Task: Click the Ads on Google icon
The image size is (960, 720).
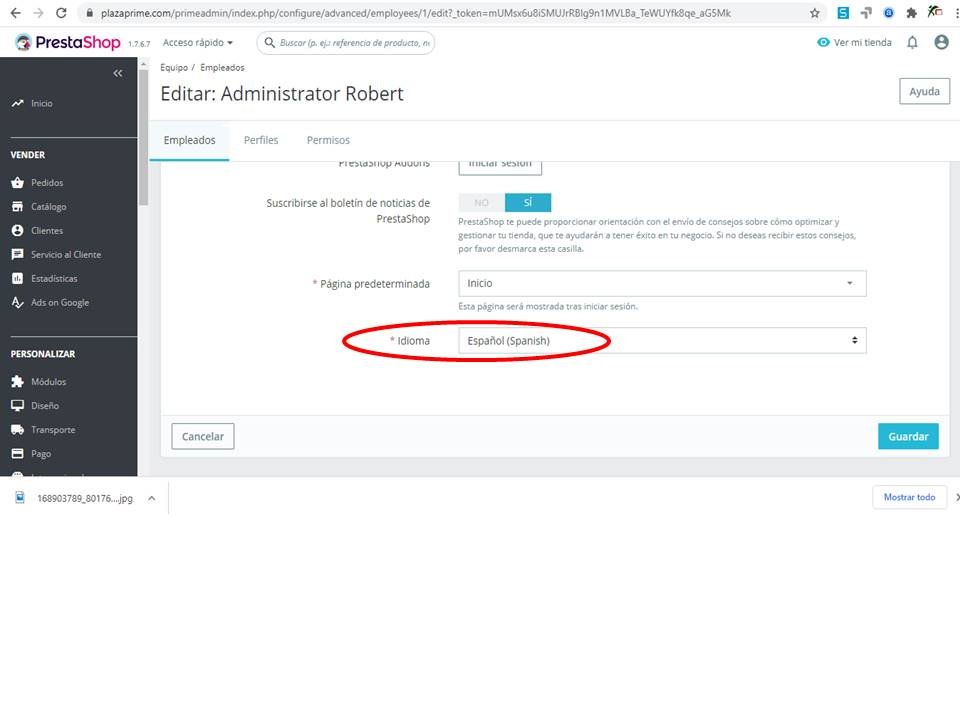Action: tap(17, 302)
